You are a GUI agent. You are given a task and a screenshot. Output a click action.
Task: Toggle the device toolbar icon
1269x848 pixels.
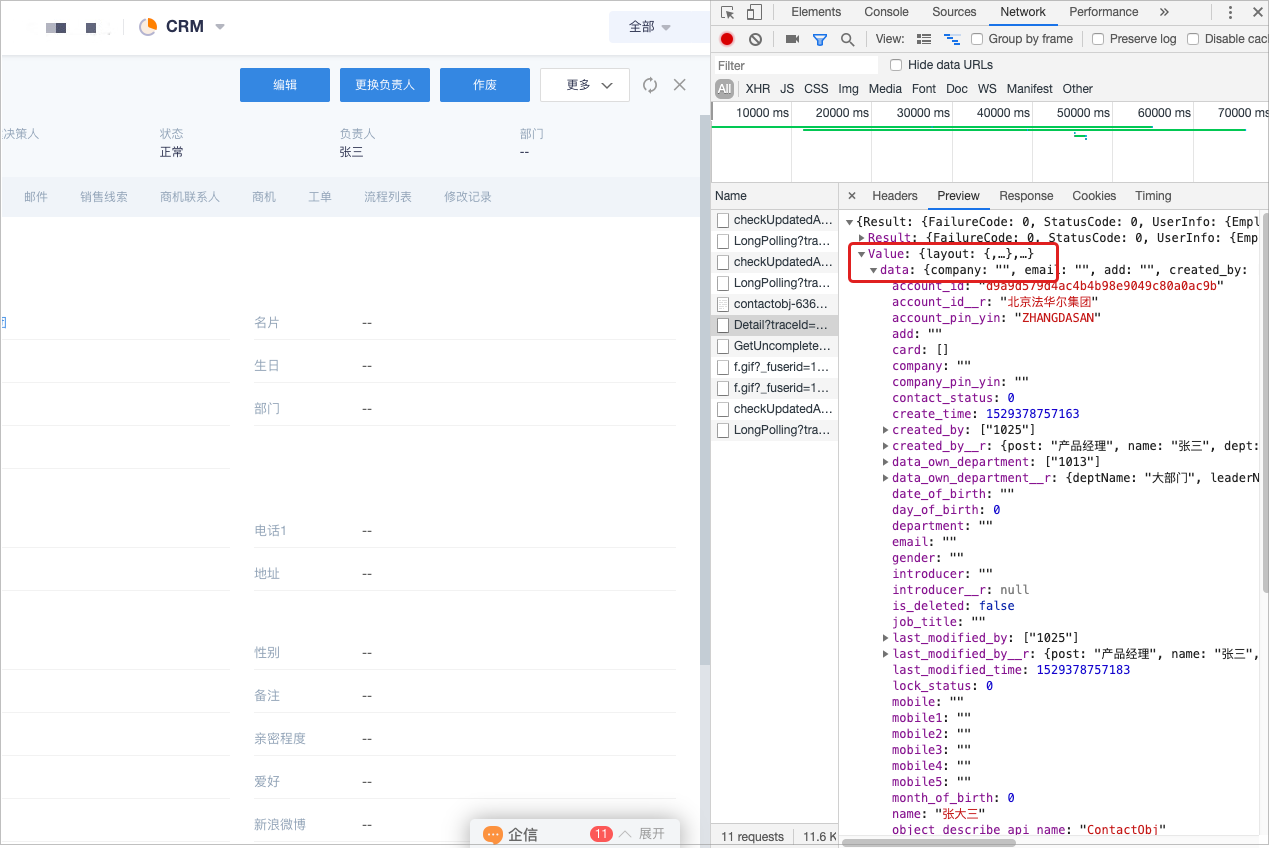click(x=754, y=12)
